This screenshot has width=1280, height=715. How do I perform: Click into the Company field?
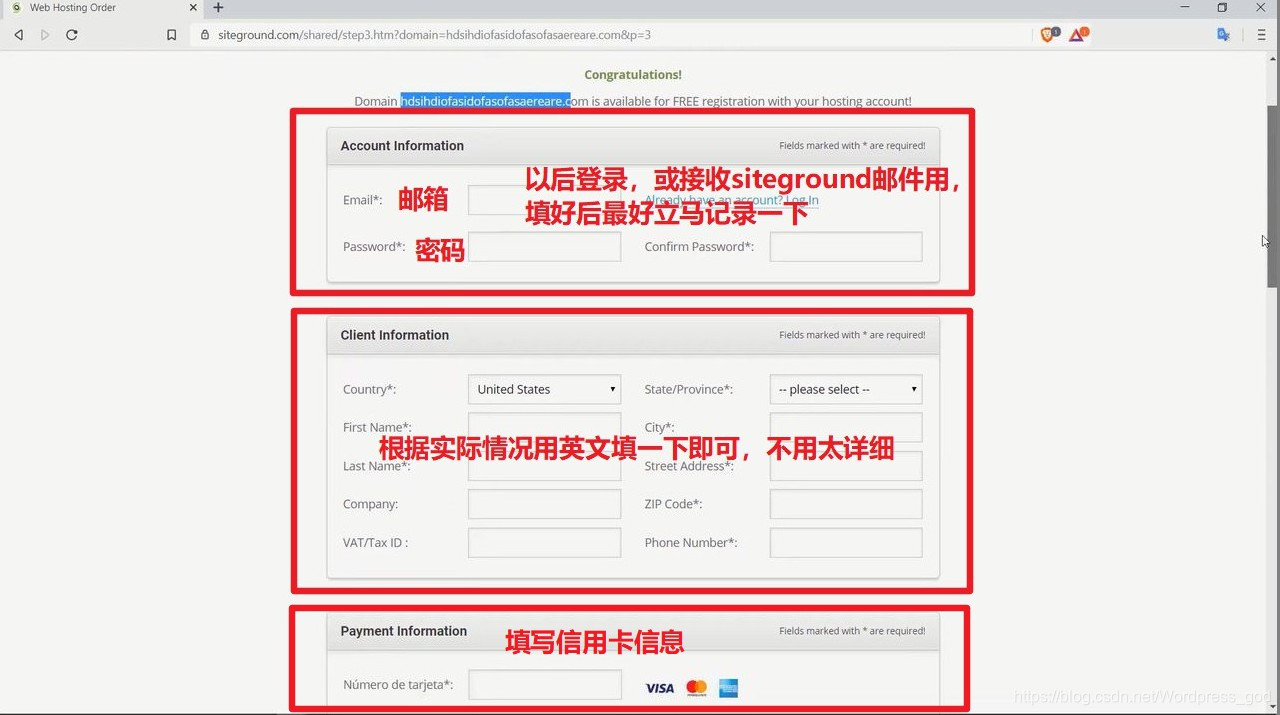coord(544,504)
